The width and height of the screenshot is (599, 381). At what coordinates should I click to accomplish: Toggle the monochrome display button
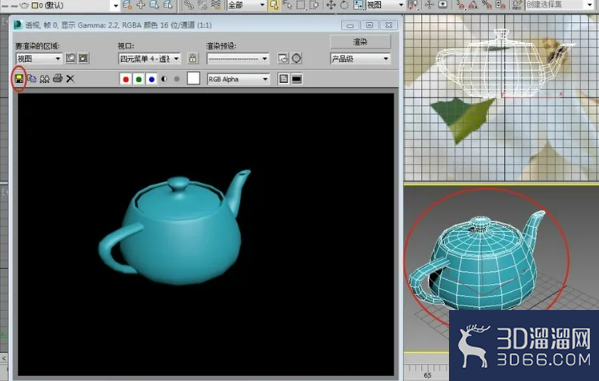coord(177,79)
